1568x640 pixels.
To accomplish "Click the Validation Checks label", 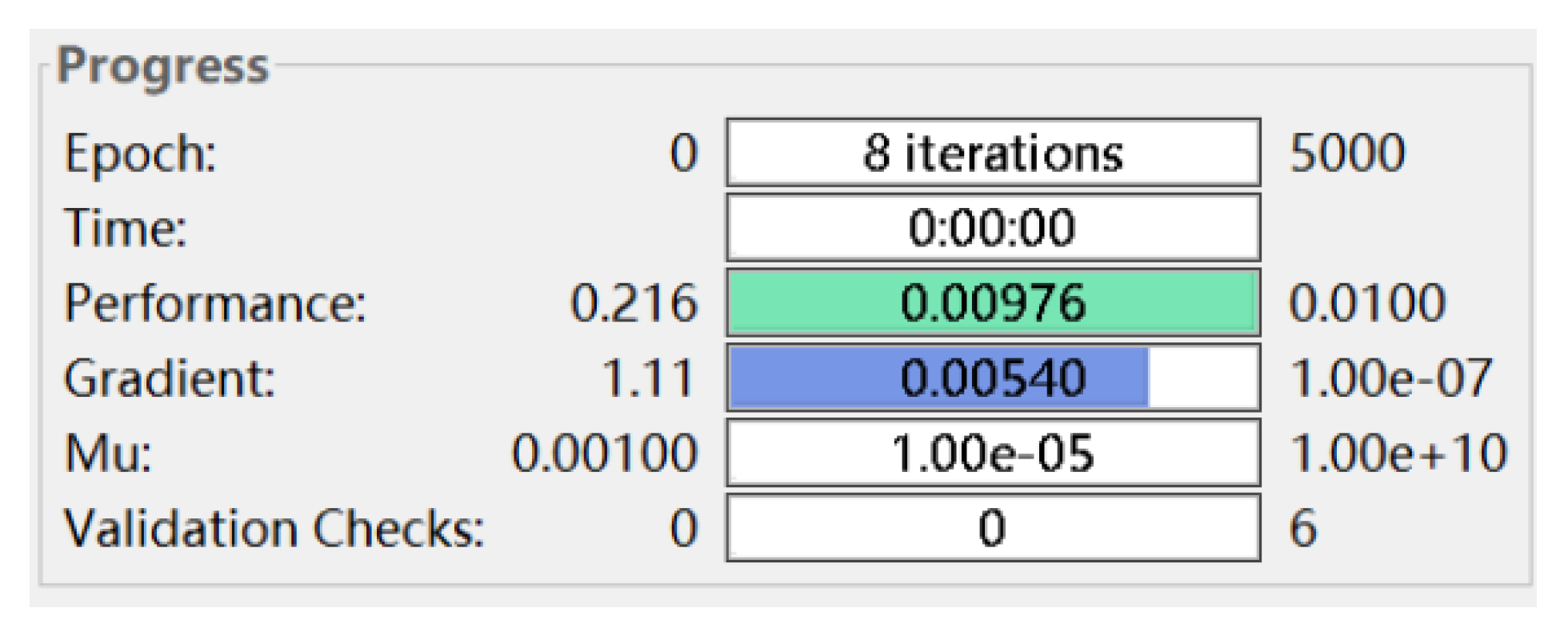I will 274,528.
